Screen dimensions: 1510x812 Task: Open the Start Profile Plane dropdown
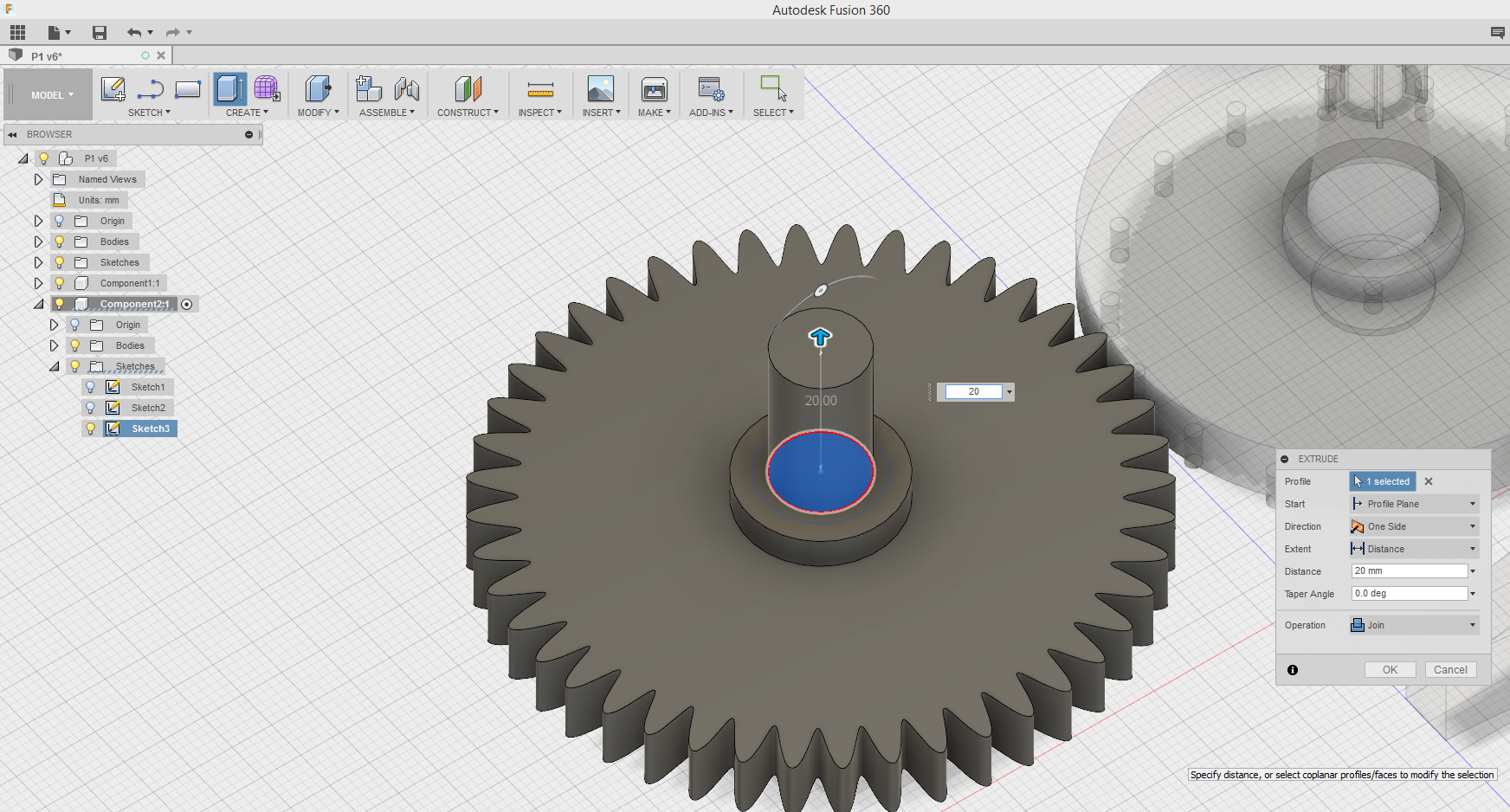[x=1414, y=504]
